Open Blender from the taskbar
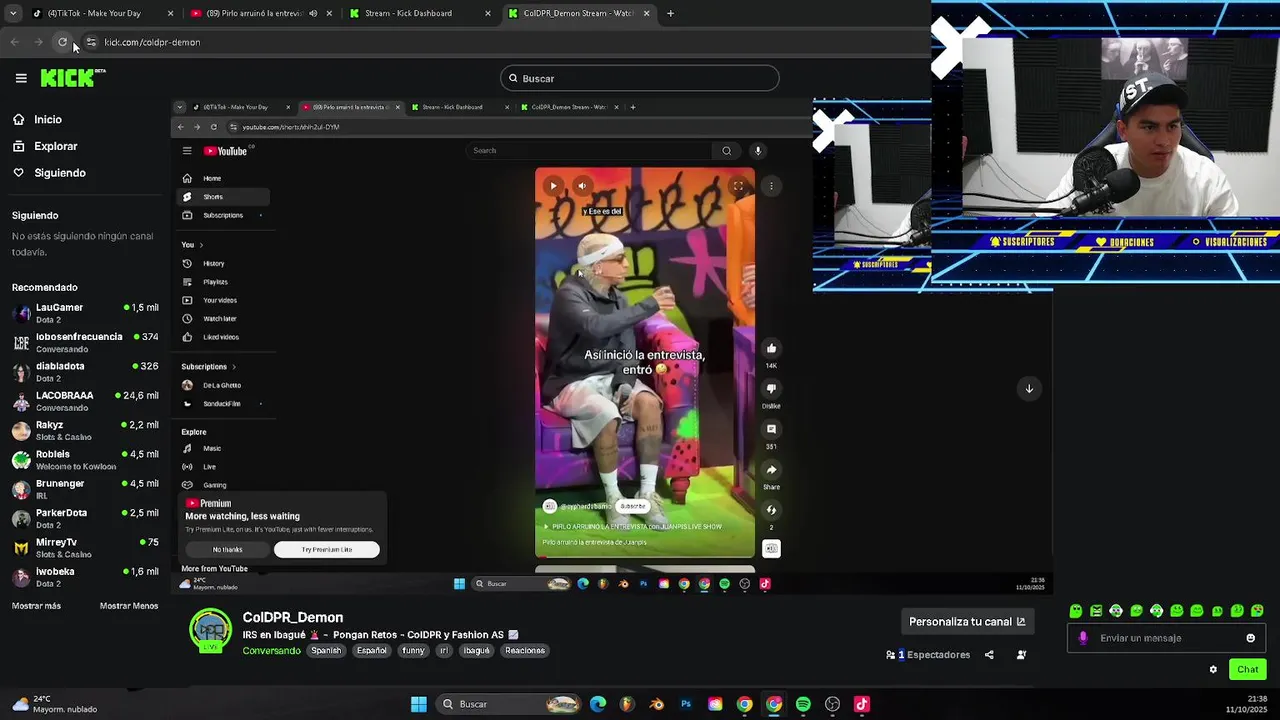This screenshot has width=1280, height=720. point(656,704)
